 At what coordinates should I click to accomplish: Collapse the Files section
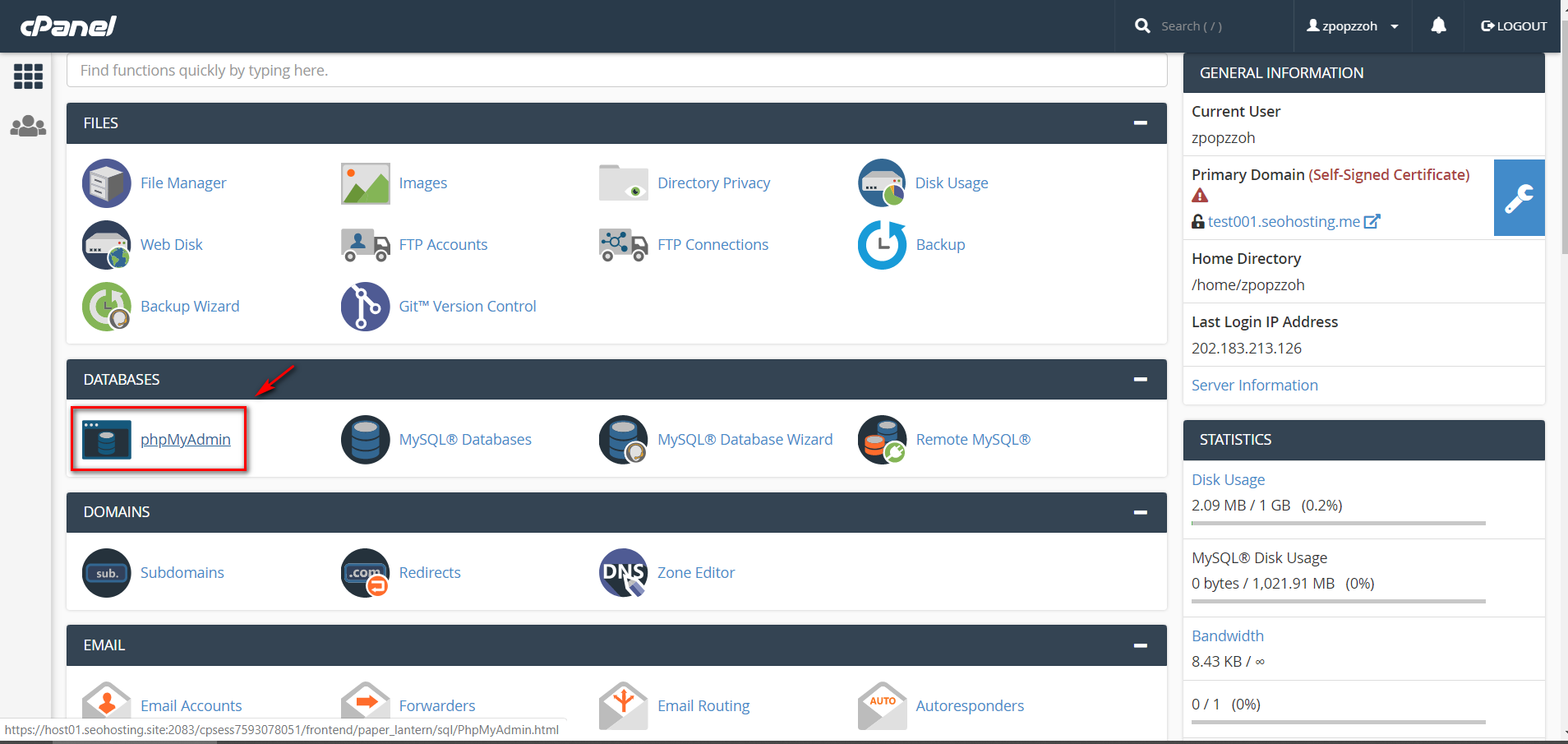1141,122
